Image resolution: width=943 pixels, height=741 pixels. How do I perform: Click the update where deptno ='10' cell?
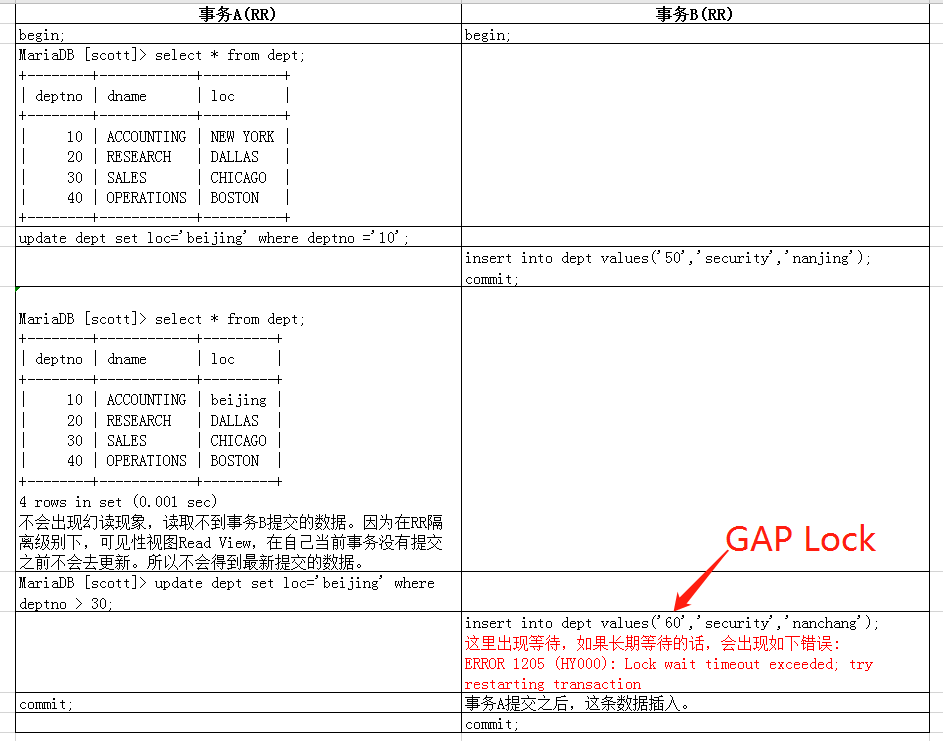pos(238,237)
